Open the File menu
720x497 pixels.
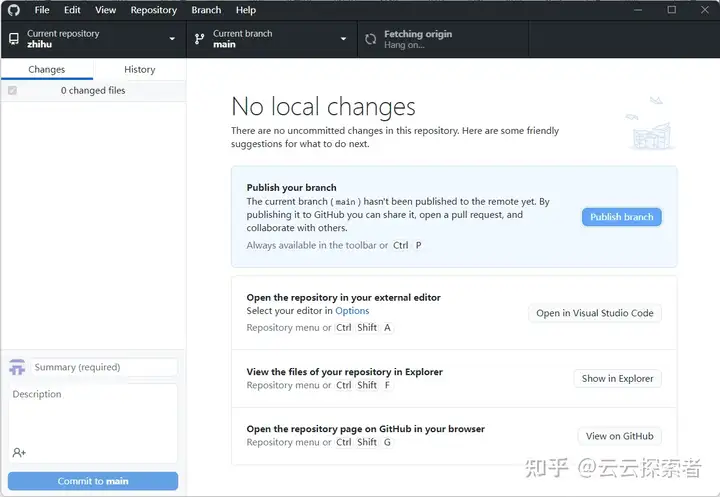(42, 10)
